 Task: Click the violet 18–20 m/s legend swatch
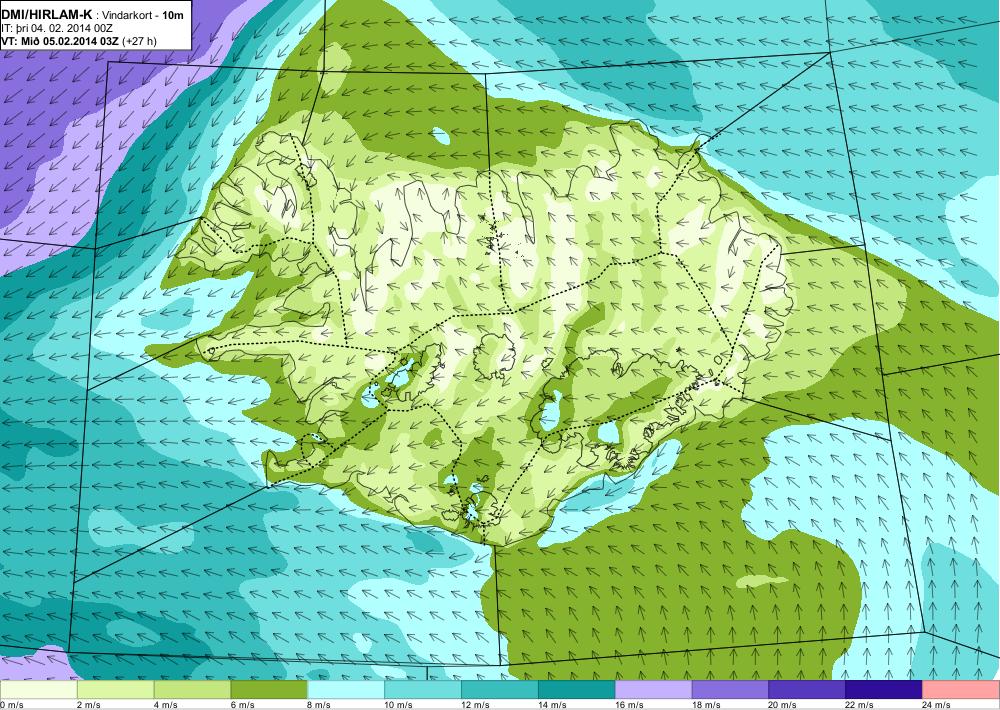pos(730,690)
